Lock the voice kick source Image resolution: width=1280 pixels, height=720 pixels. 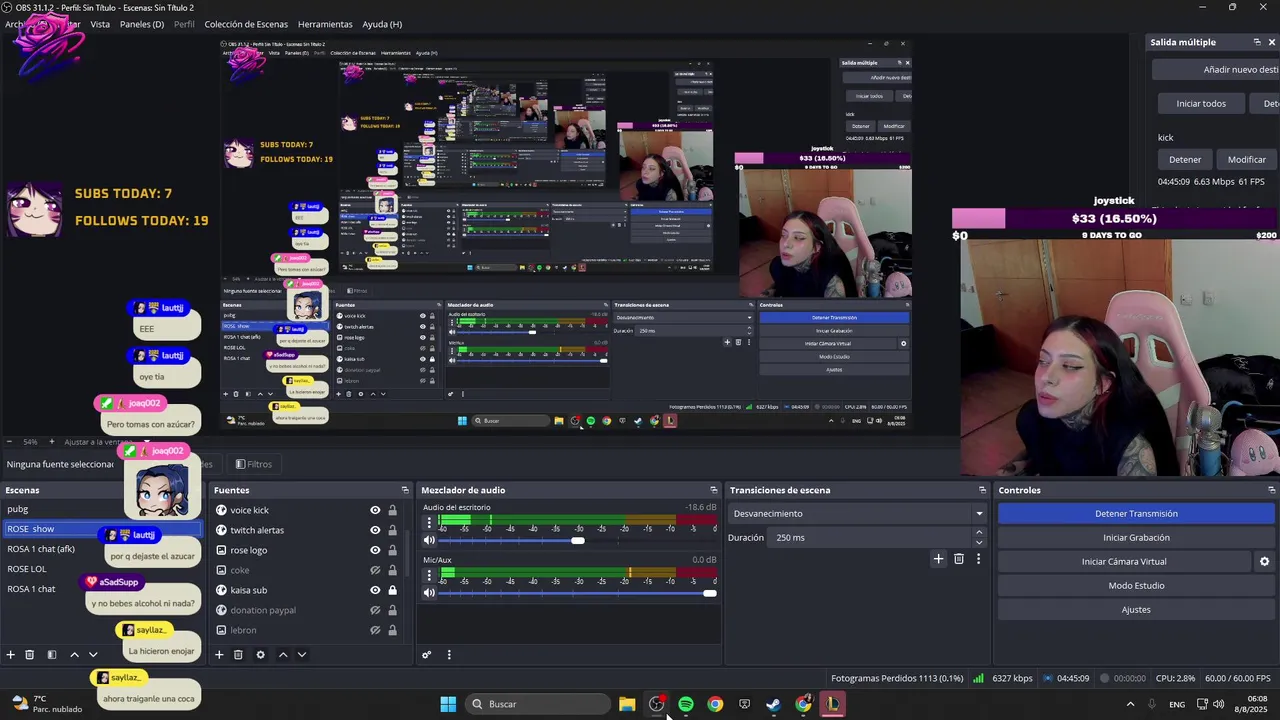392,510
